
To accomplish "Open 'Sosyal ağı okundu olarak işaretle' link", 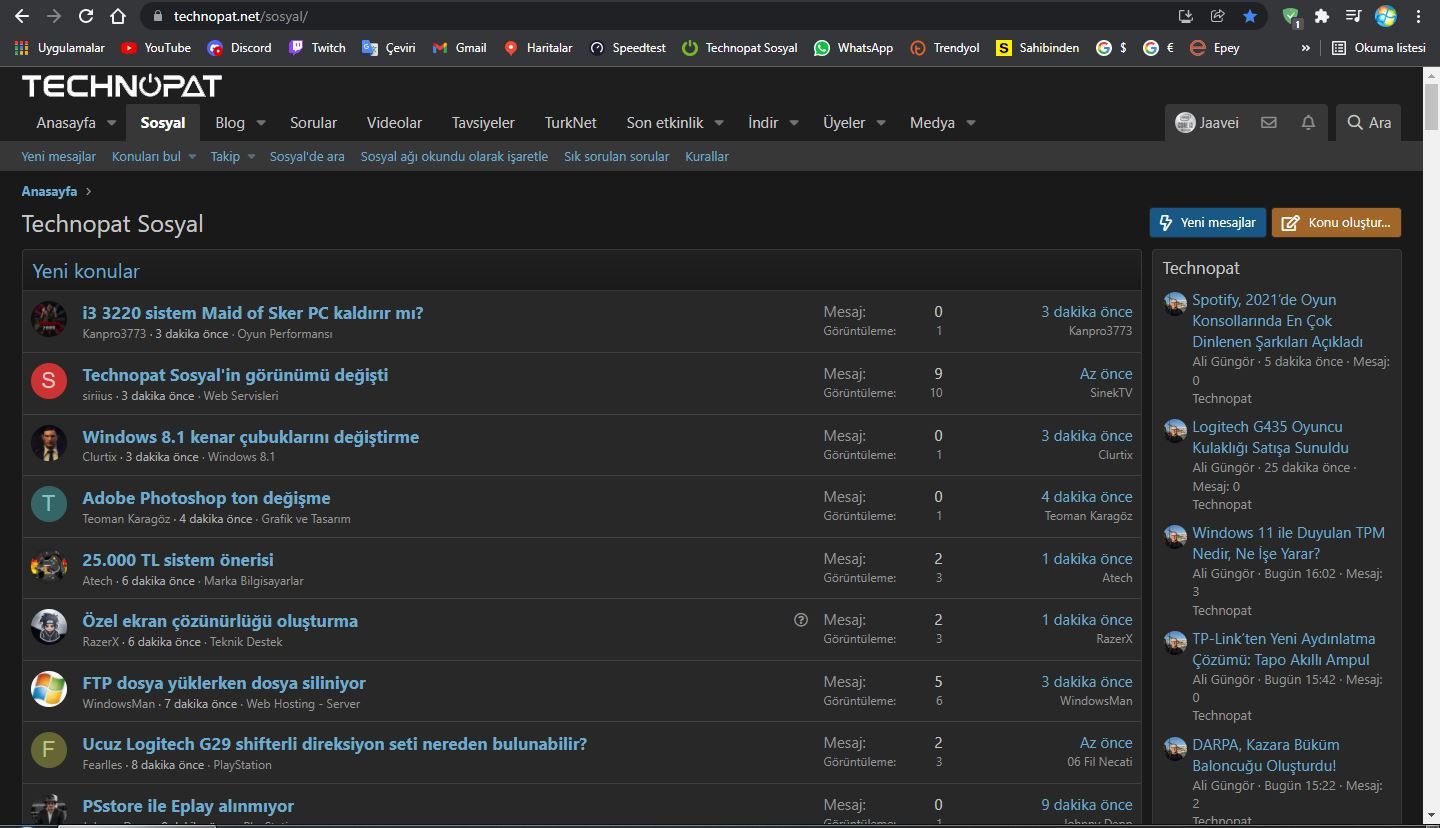I will tap(454, 157).
